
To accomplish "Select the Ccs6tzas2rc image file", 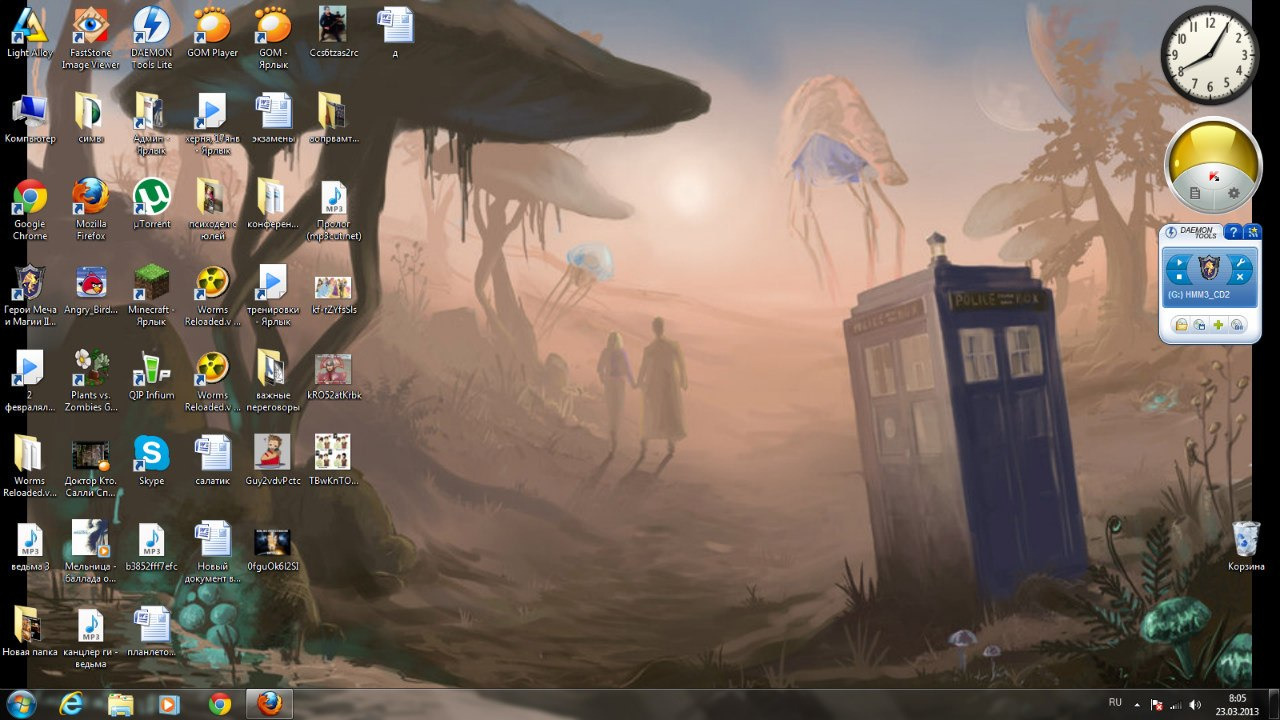I will [x=334, y=32].
